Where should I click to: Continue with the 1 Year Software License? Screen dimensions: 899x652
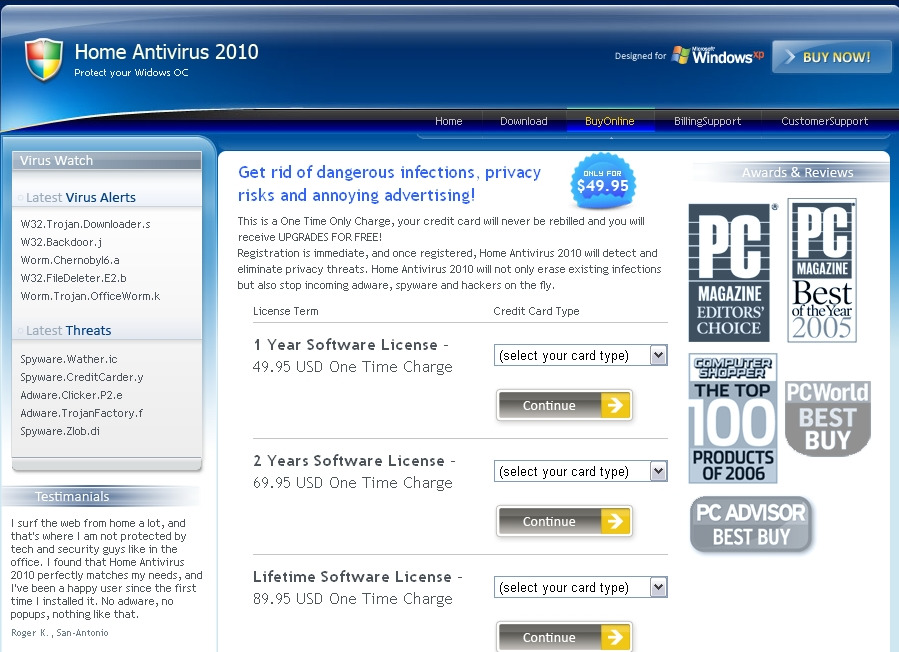click(564, 405)
